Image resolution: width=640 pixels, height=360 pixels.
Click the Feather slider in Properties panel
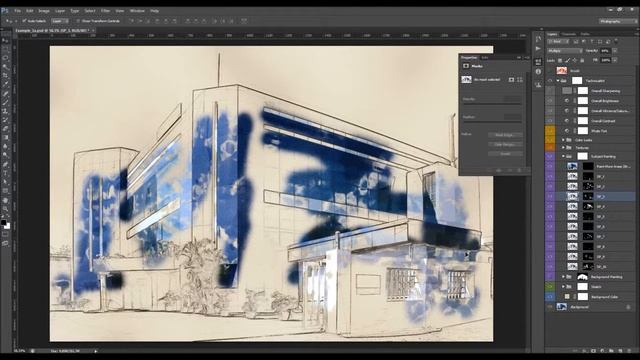pos(492,122)
